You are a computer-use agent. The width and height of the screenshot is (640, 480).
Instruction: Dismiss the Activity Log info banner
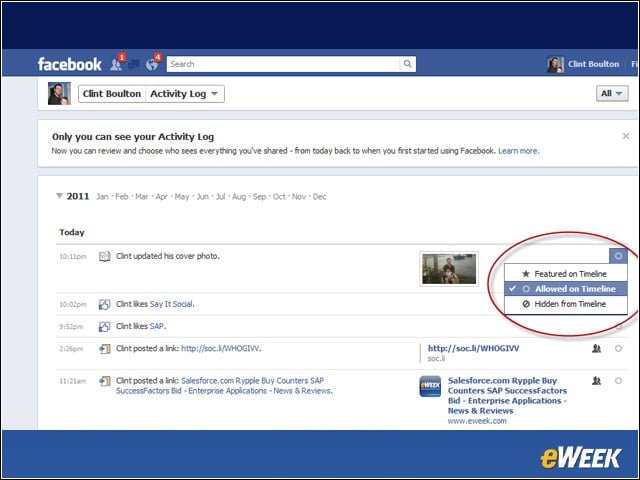pos(626,136)
